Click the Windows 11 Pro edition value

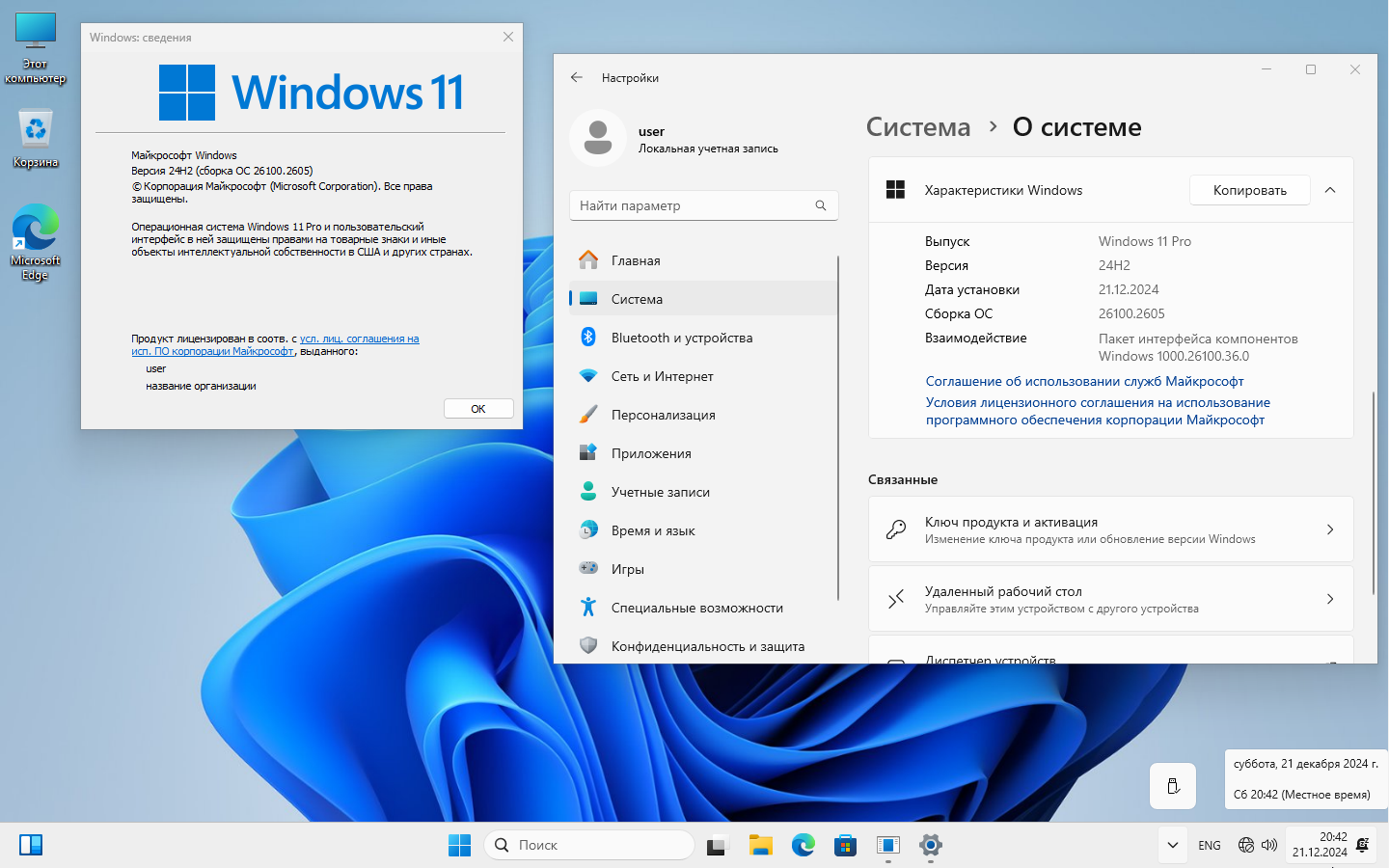pos(1145,241)
